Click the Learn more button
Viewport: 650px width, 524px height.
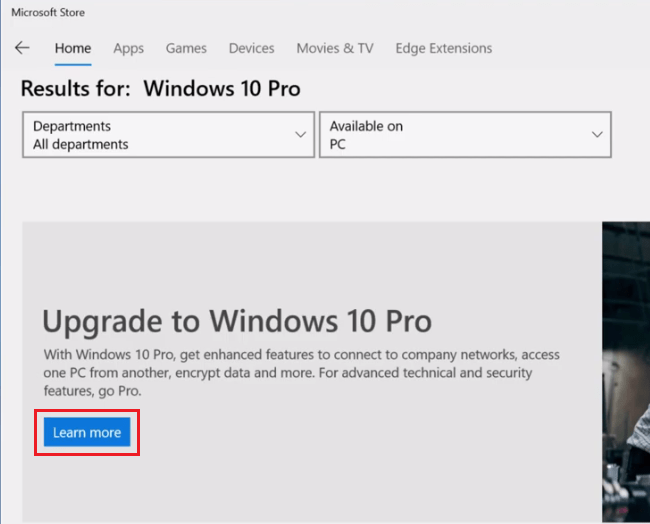pyautogui.click(x=87, y=432)
